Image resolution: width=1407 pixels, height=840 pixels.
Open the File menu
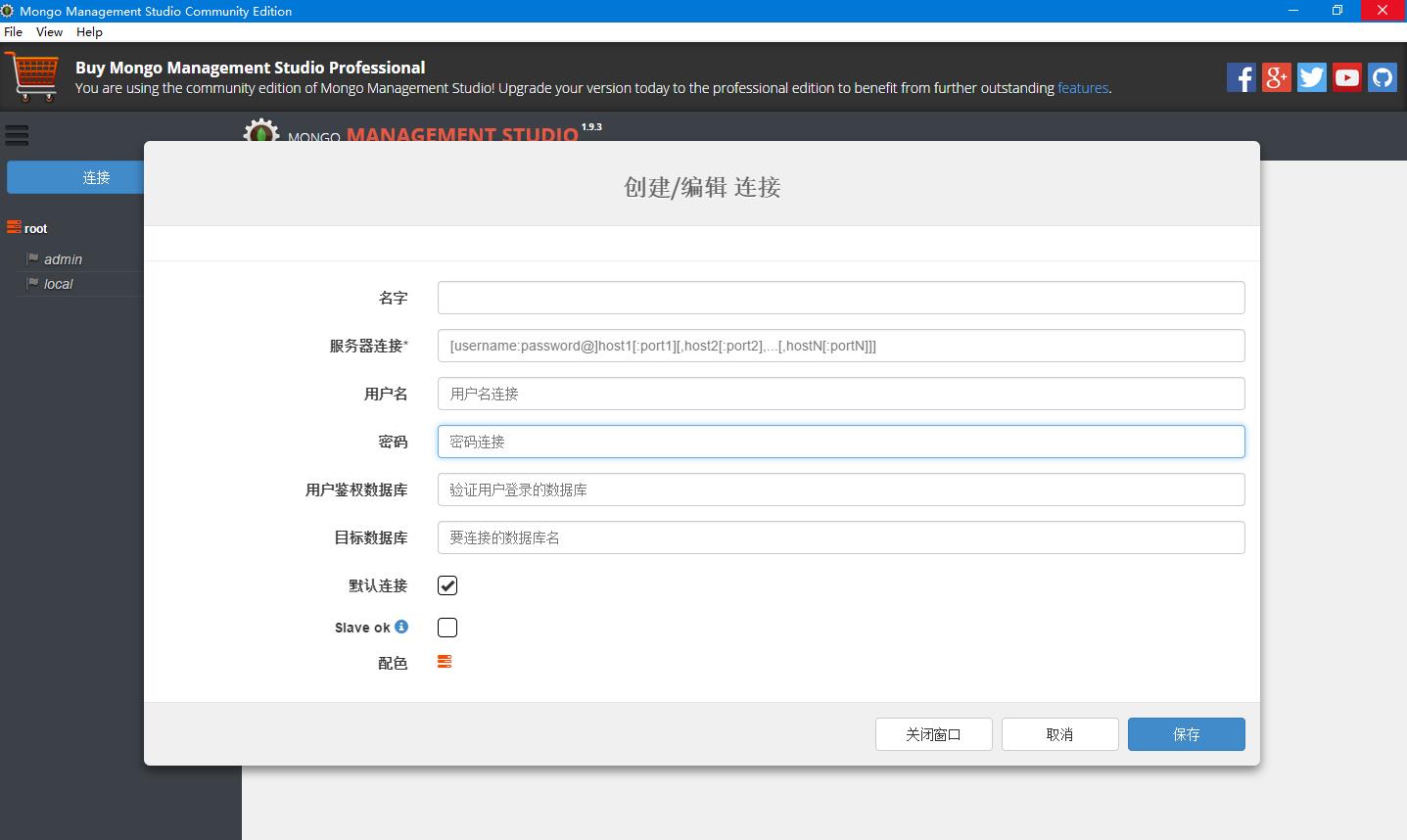13,31
